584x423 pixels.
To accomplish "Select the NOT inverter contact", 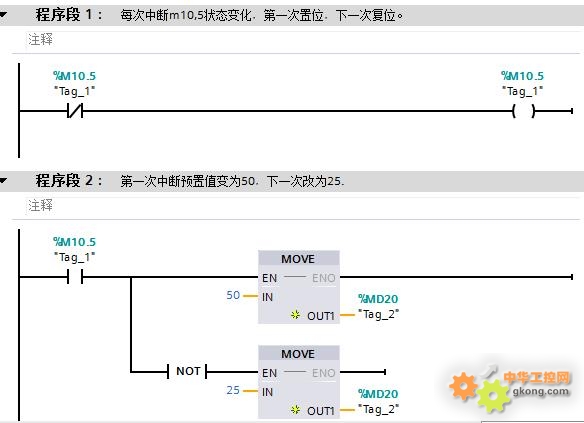I will pyautogui.click(x=187, y=371).
